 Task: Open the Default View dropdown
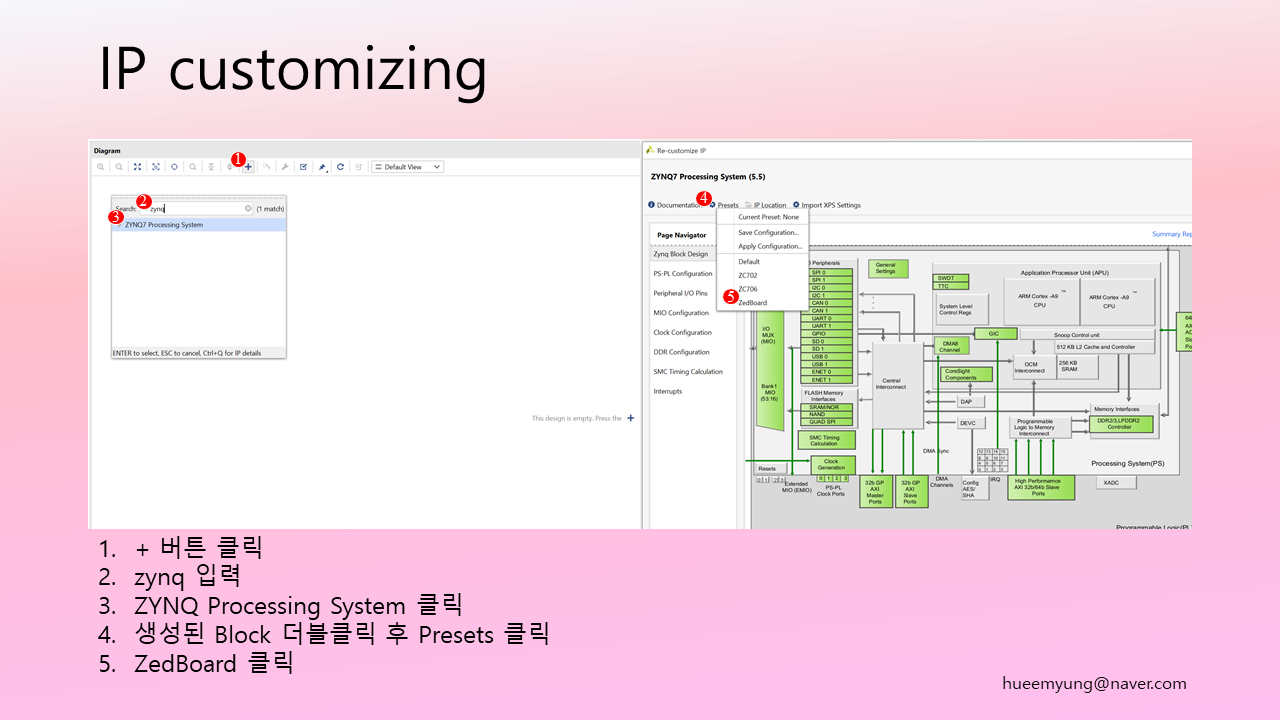408,167
